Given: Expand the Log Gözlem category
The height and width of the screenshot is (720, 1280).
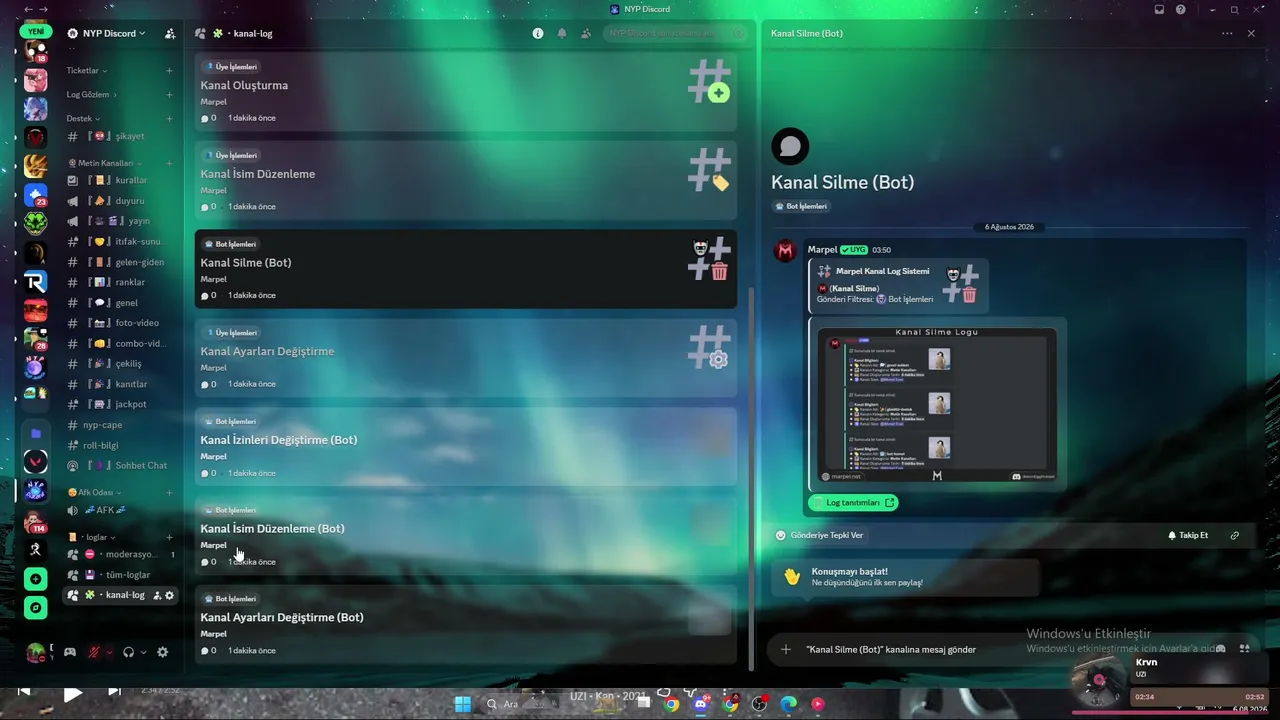Looking at the screenshot, I should [x=91, y=95].
